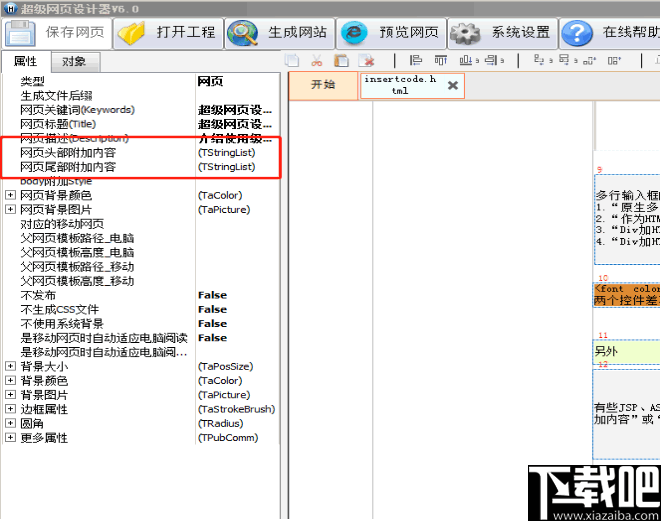Expand the 网页背景图片 property
The image size is (663, 521).
tap(10, 209)
